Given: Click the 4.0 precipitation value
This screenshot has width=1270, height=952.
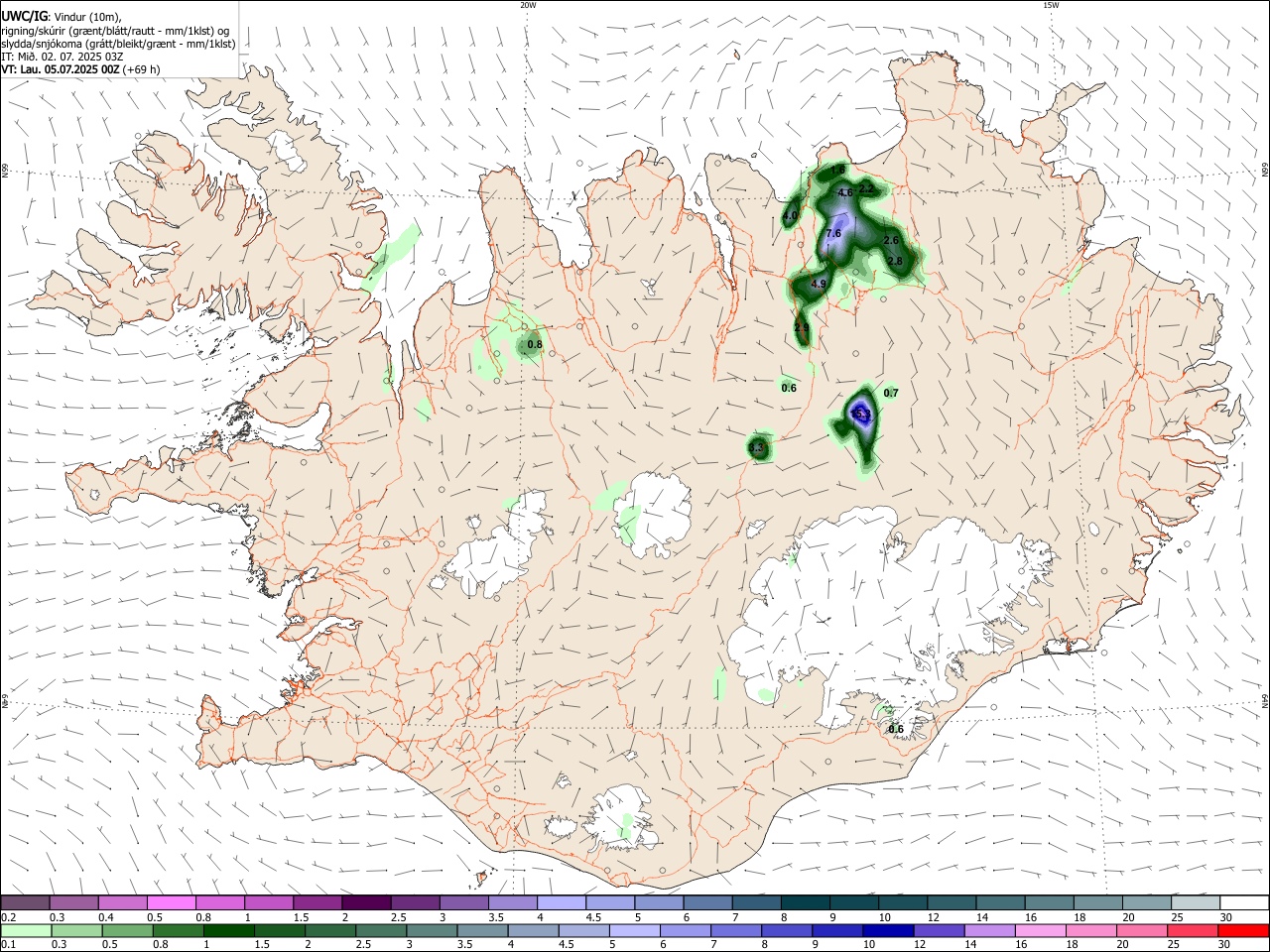Looking at the screenshot, I should click(791, 216).
